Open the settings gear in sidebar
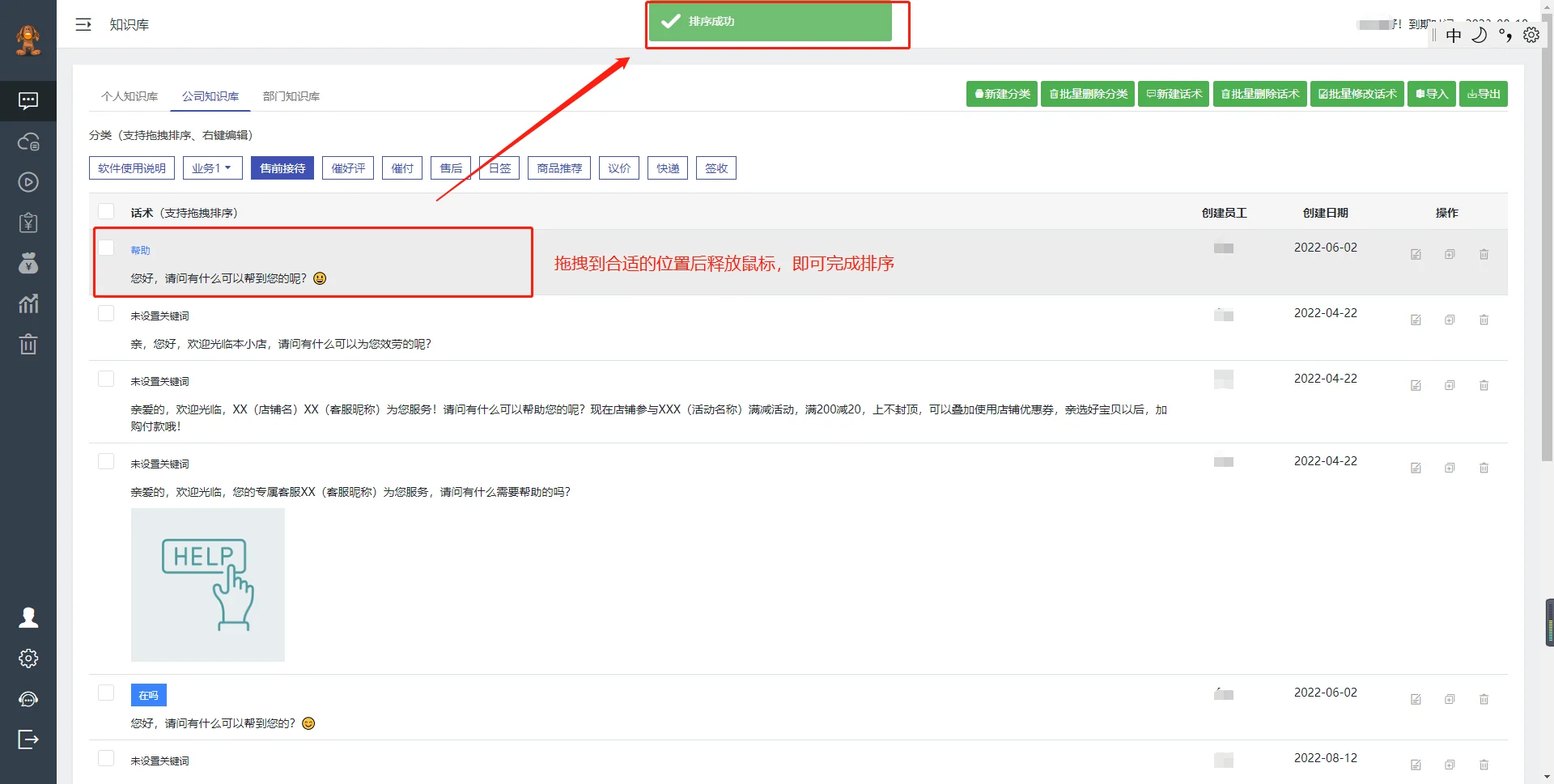 click(x=28, y=659)
